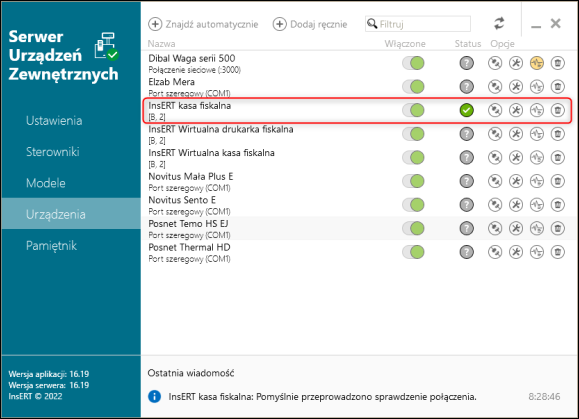
Task: Test connection for InsERT kasa fiskalna
Action: click(x=495, y=110)
